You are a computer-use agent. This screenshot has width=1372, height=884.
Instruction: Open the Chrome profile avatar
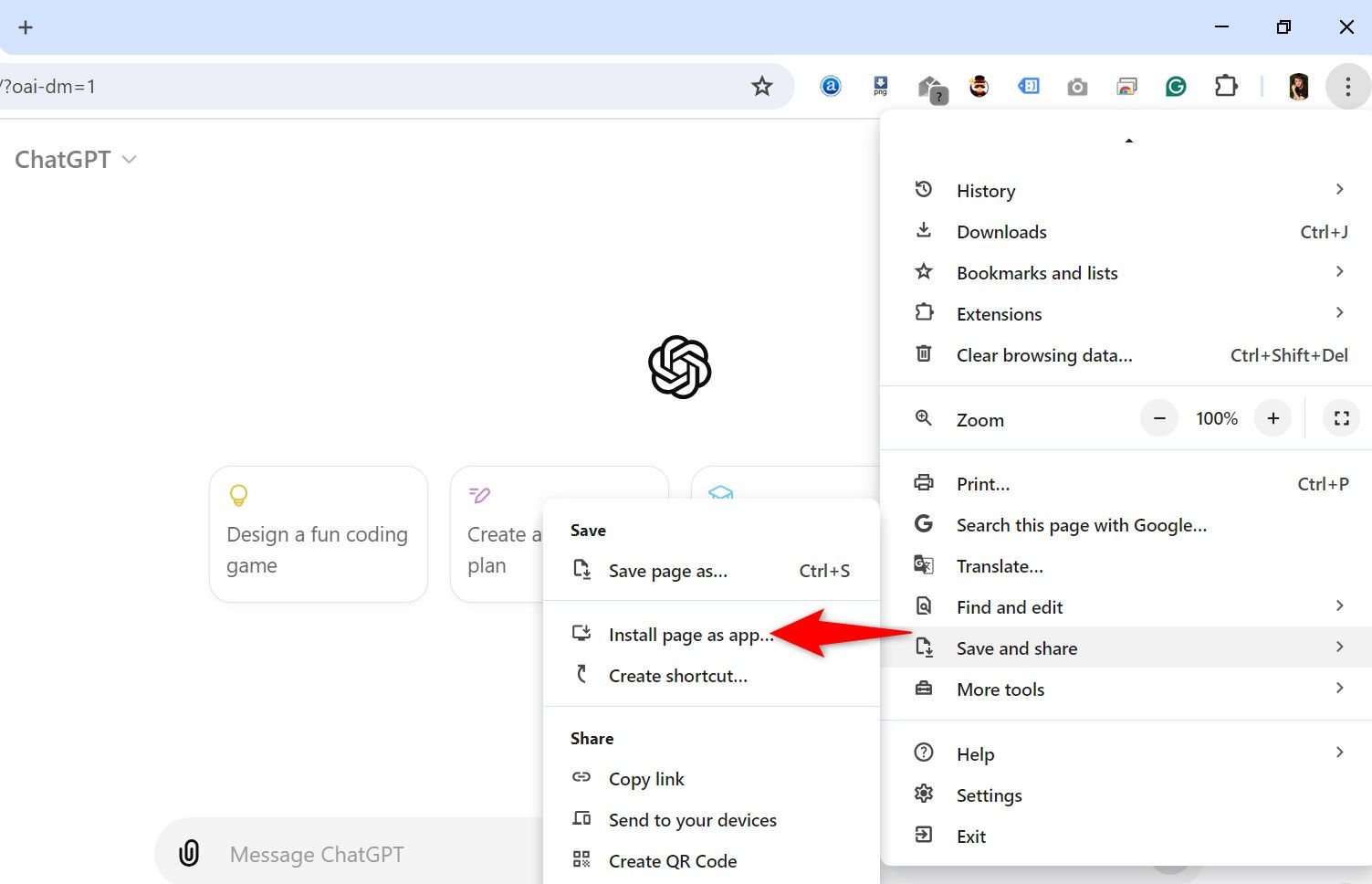click(x=1297, y=86)
